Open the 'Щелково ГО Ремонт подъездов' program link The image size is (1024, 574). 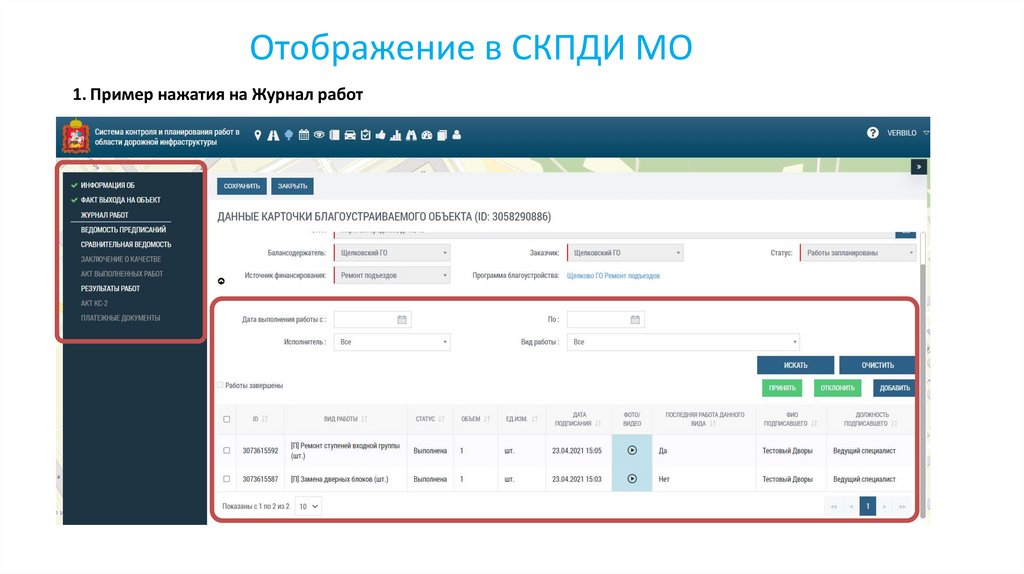tap(613, 276)
